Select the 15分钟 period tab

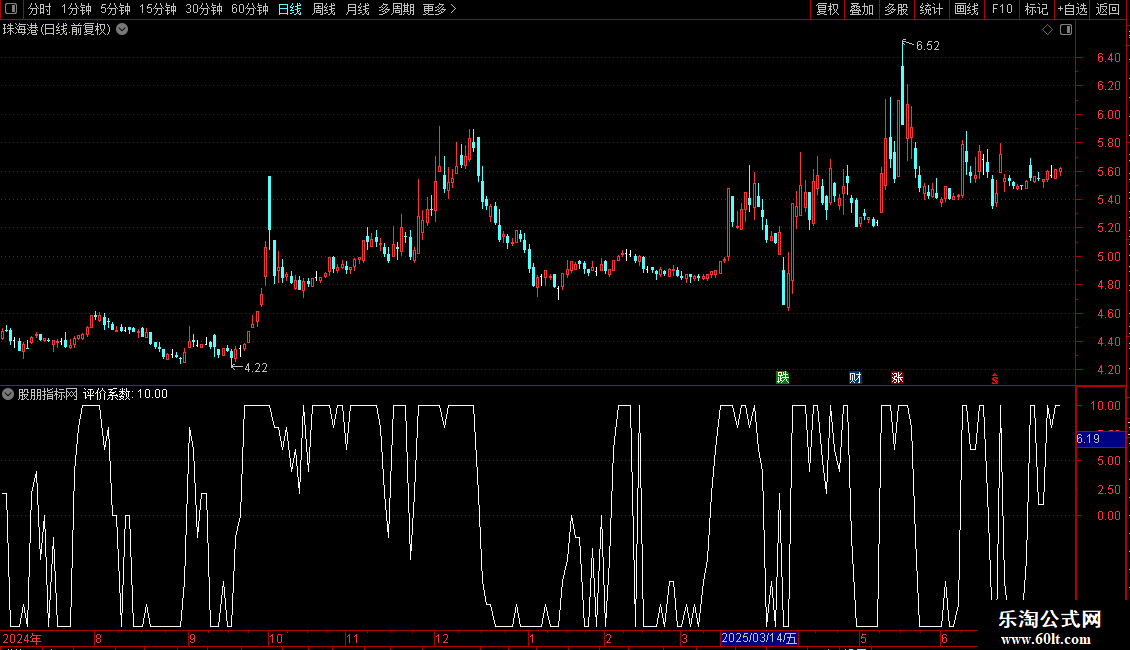tap(157, 9)
